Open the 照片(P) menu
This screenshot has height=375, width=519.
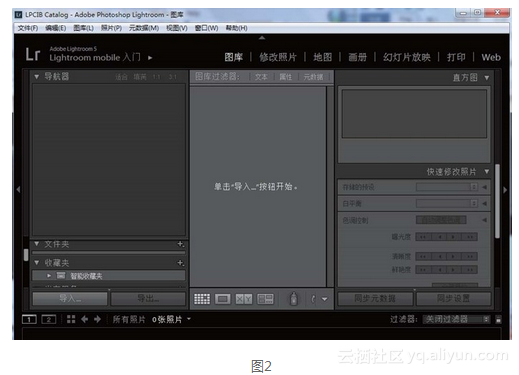(x=111, y=28)
